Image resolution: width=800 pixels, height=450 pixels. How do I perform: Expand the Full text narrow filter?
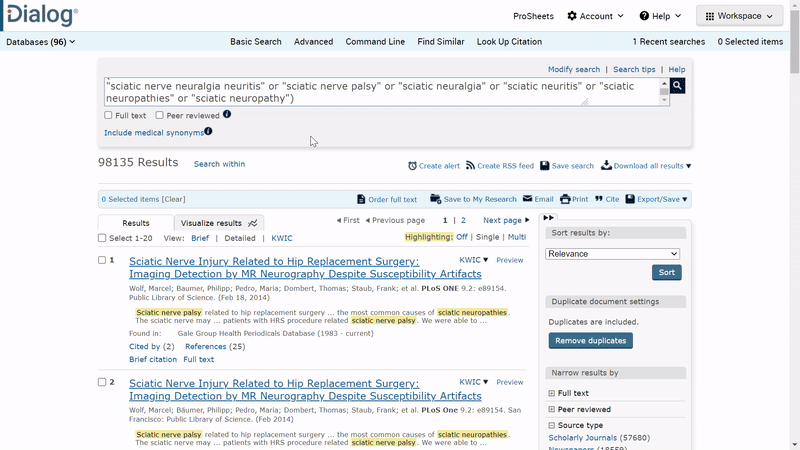(x=551, y=394)
